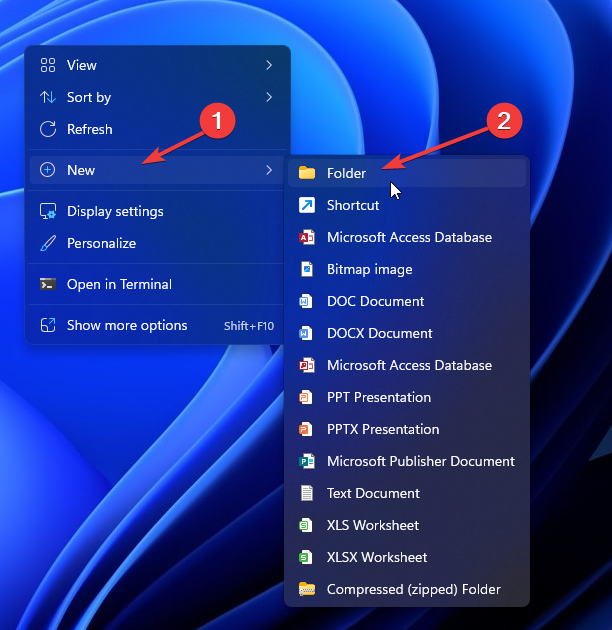
Task: Create a new XLSX Worksheet
Action: [x=407, y=557]
